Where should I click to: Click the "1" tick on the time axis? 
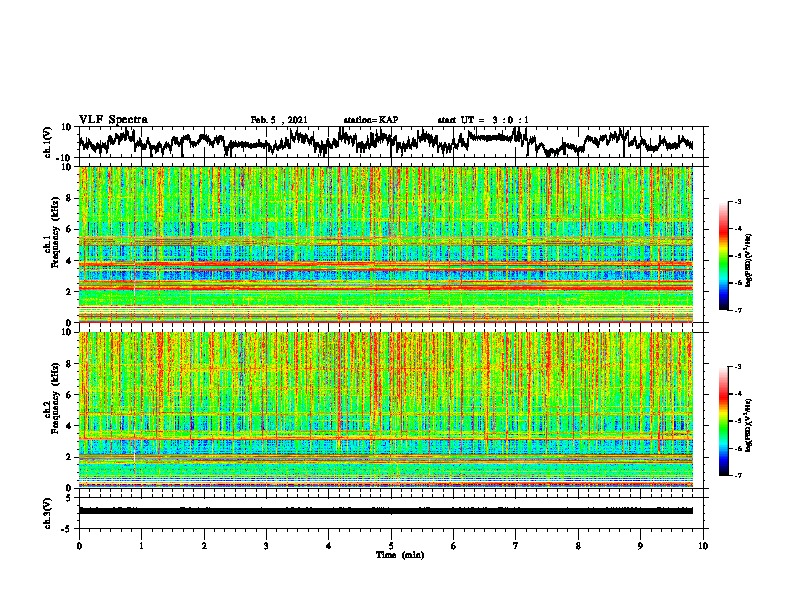click(141, 546)
